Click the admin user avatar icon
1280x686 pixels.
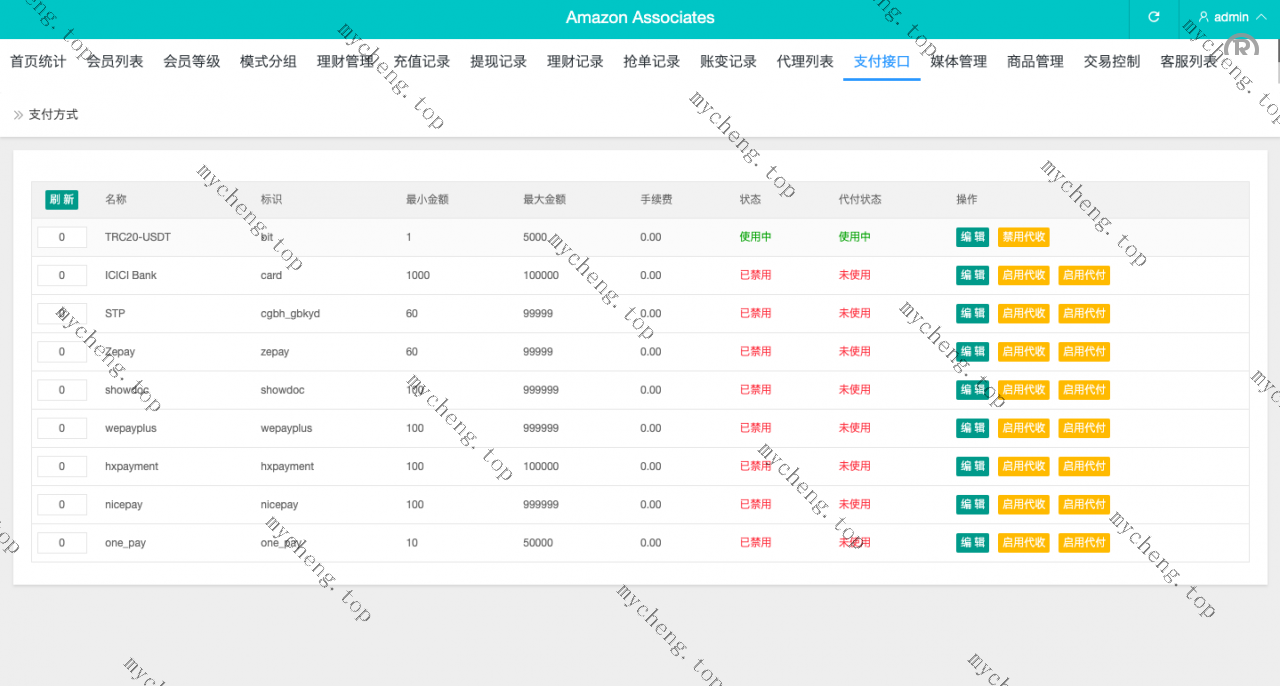(x=1204, y=17)
